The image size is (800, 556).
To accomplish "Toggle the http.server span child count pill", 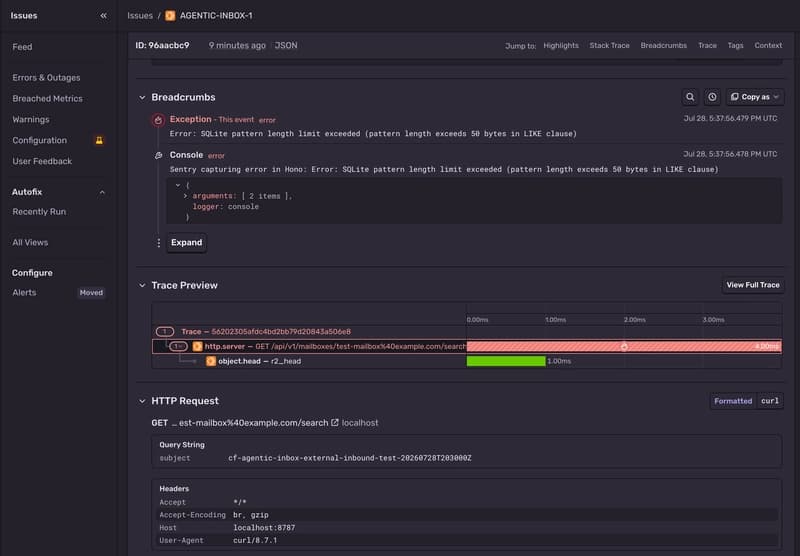I will pos(178,346).
